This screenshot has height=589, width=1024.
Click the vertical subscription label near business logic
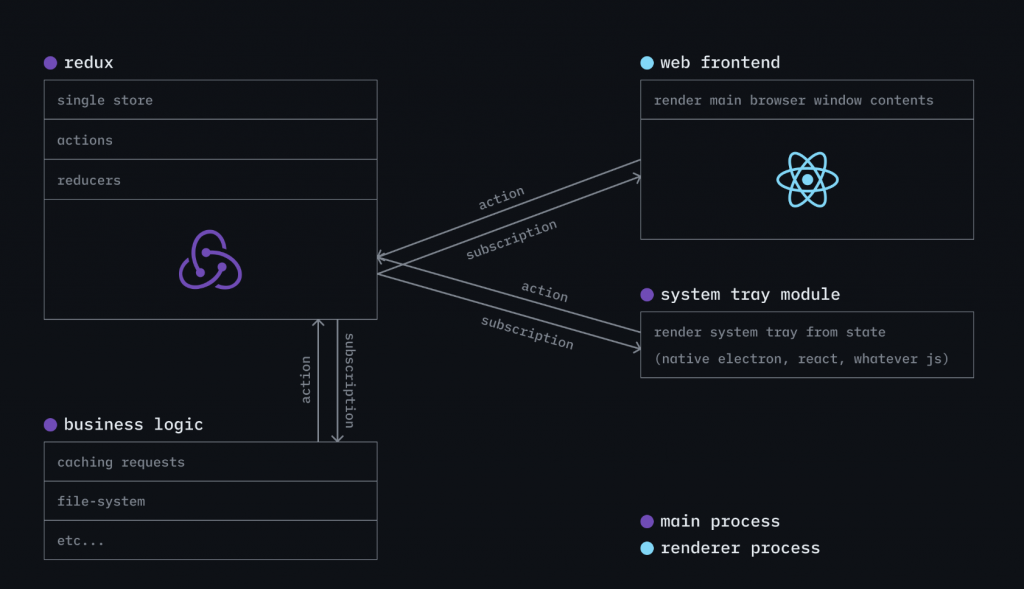click(x=349, y=381)
